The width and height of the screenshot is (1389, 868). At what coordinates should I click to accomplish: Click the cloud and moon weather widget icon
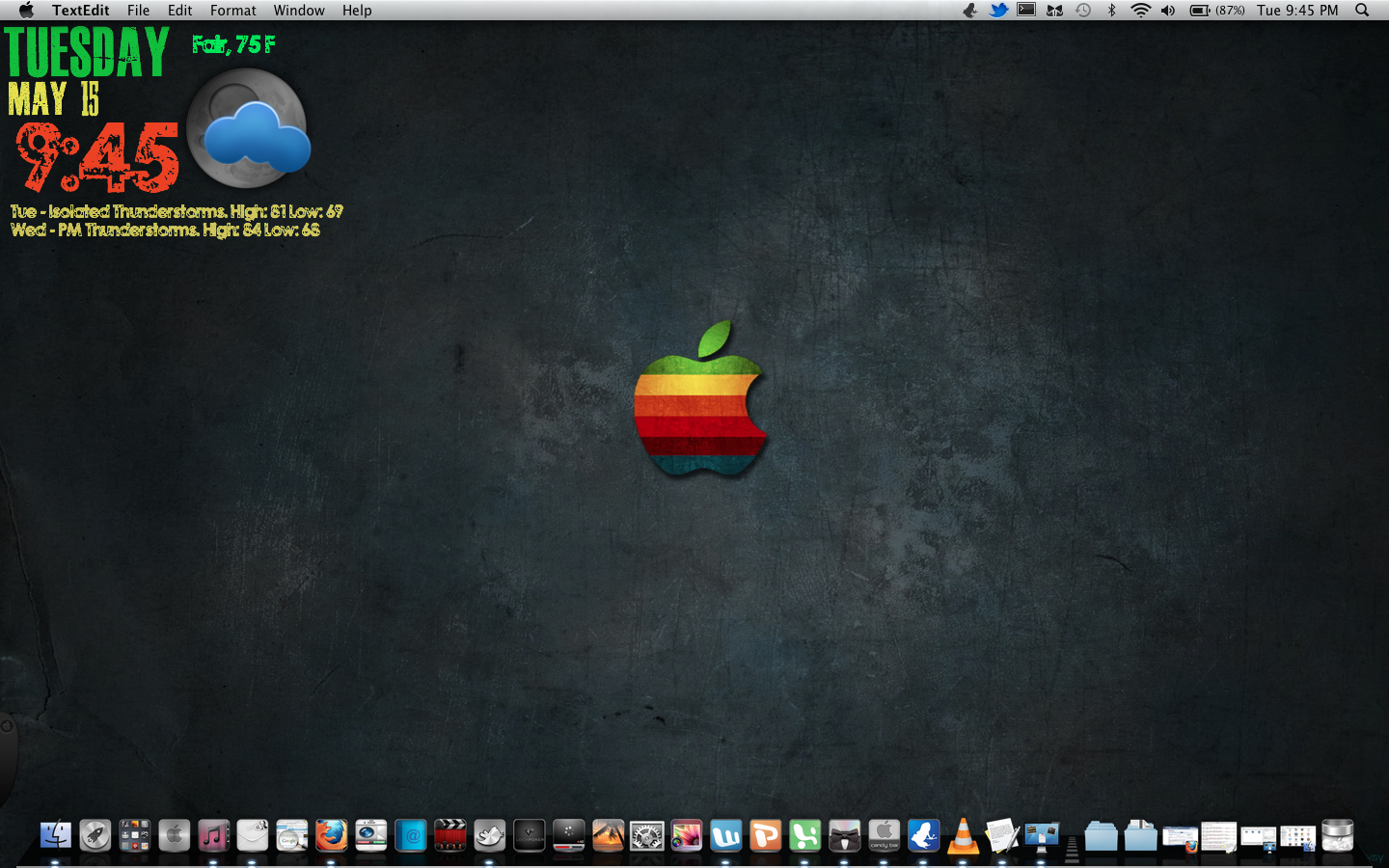248,128
